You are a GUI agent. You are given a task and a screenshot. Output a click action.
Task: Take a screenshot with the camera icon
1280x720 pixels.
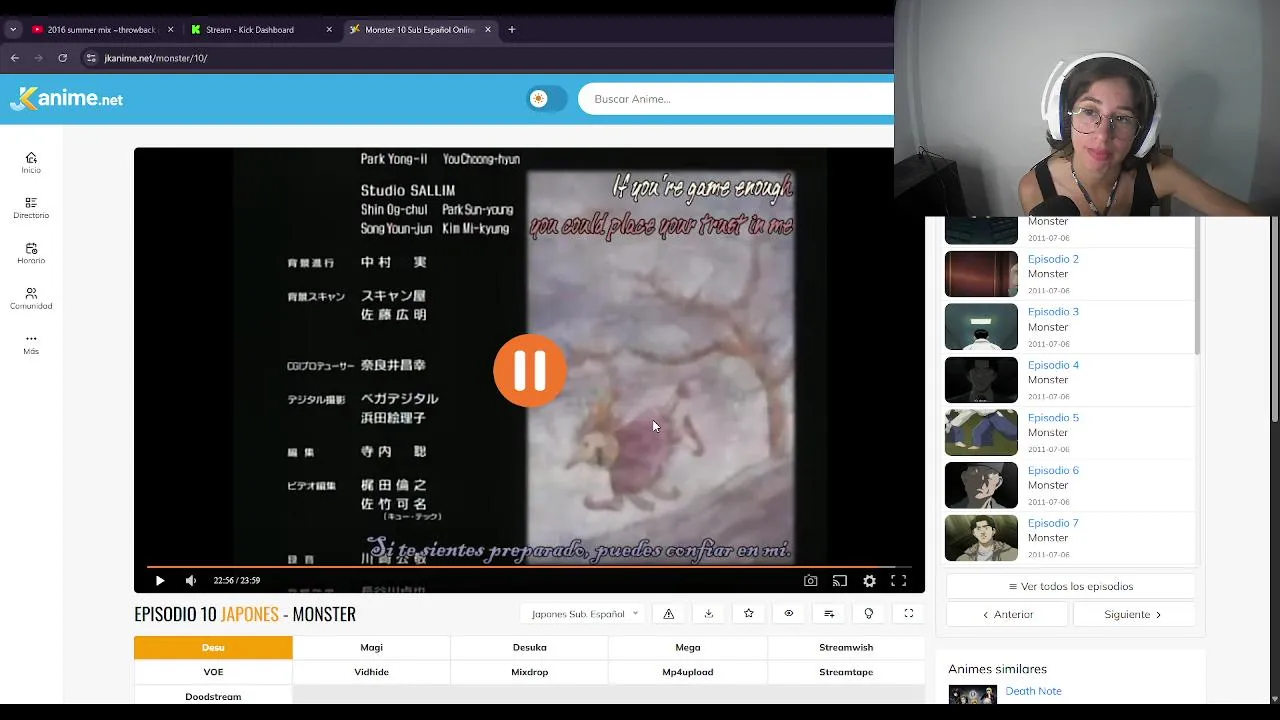tap(811, 580)
